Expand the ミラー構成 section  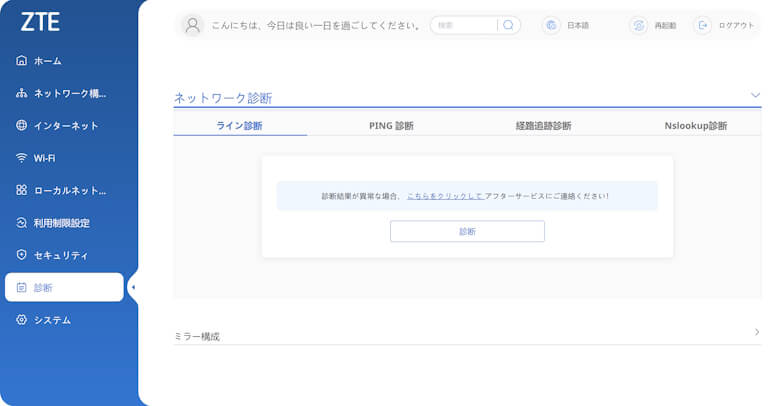756,331
